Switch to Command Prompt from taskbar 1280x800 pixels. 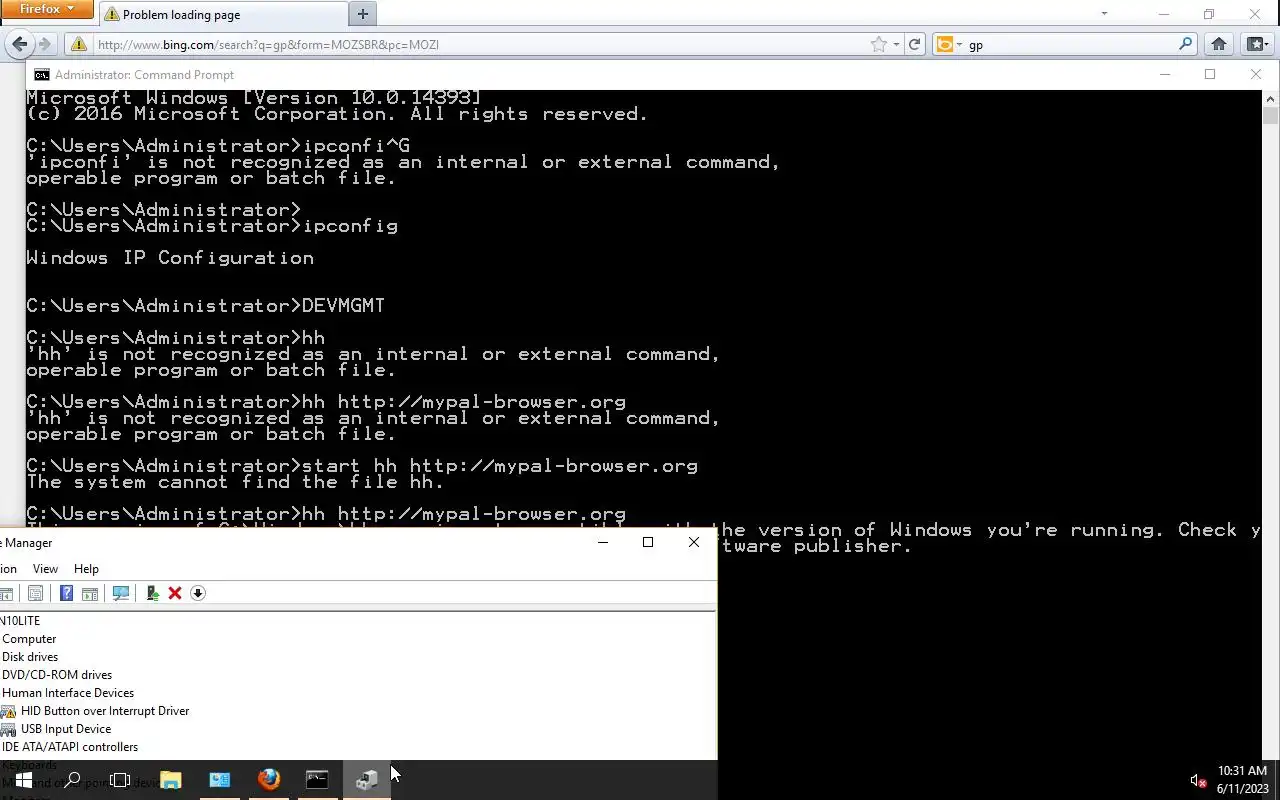(x=317, y=780)
